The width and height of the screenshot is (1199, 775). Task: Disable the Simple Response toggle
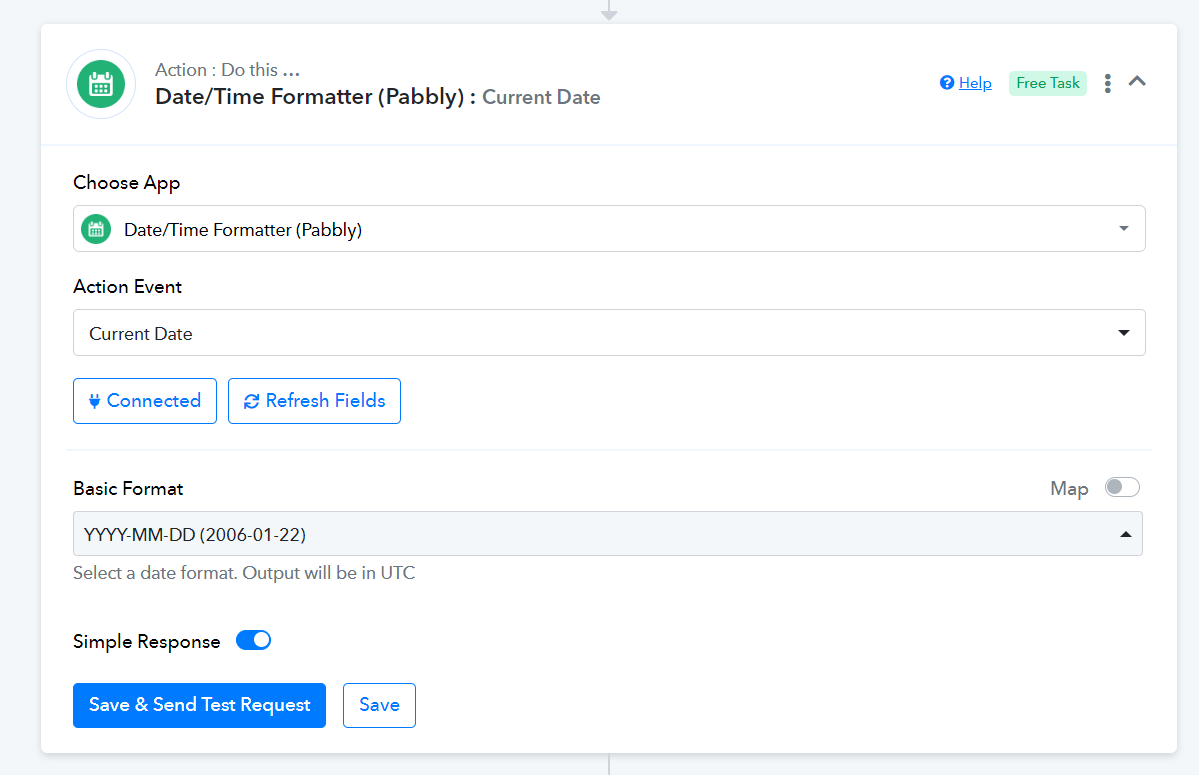coord(253,640)
